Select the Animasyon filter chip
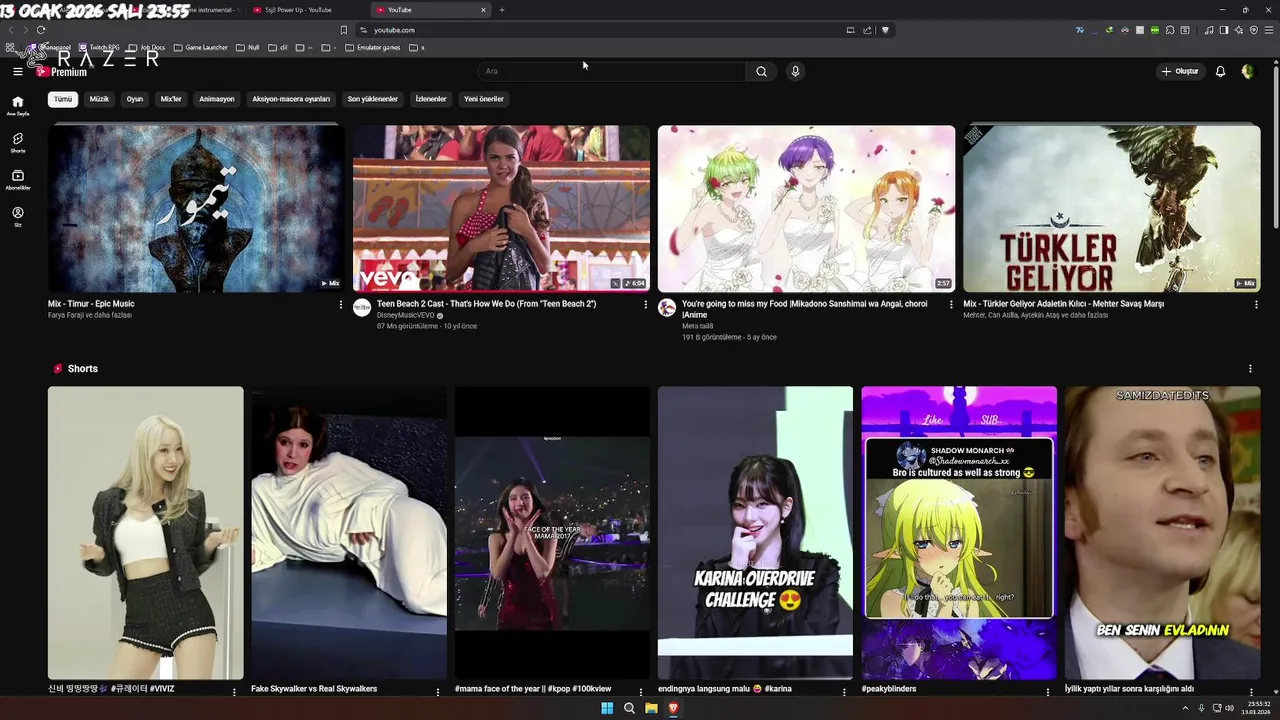The image size is (1280, 720). [x=217, y=99]
